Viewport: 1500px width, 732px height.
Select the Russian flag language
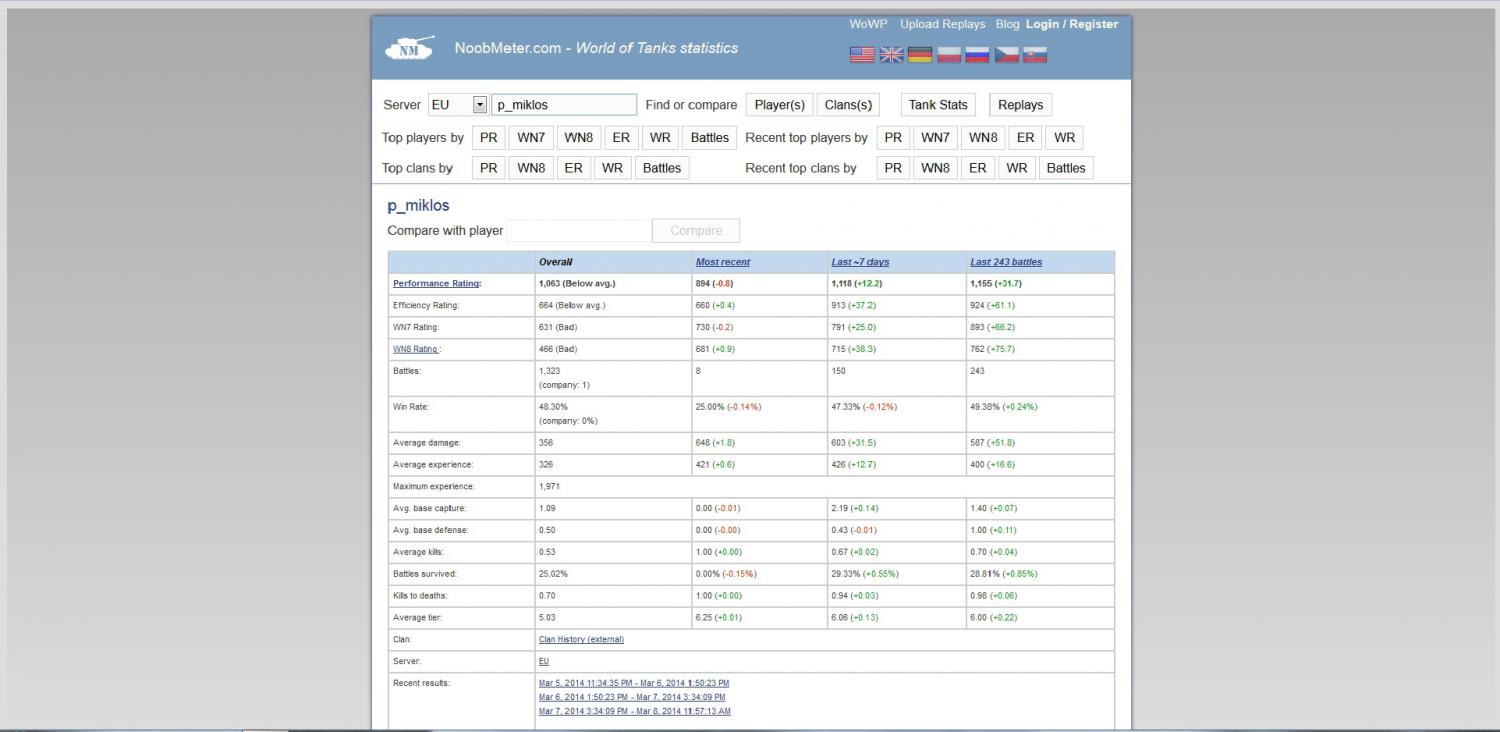click(x=977, y=55)
